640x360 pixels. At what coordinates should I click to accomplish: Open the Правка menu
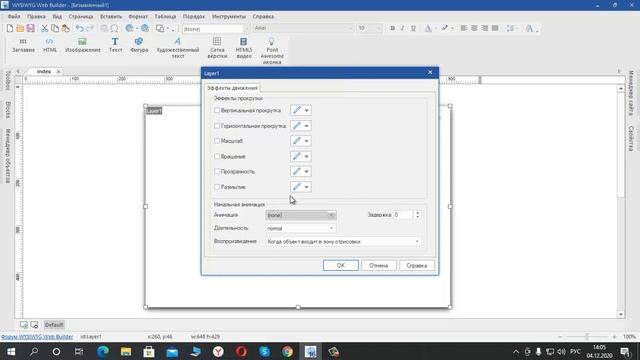(x=36, y=17)
